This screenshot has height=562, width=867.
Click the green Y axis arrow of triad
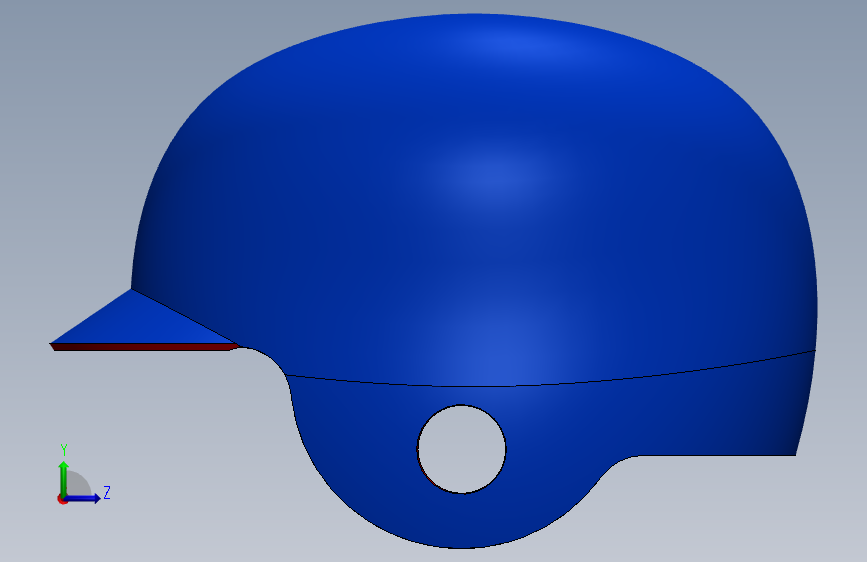coord(64,478)
